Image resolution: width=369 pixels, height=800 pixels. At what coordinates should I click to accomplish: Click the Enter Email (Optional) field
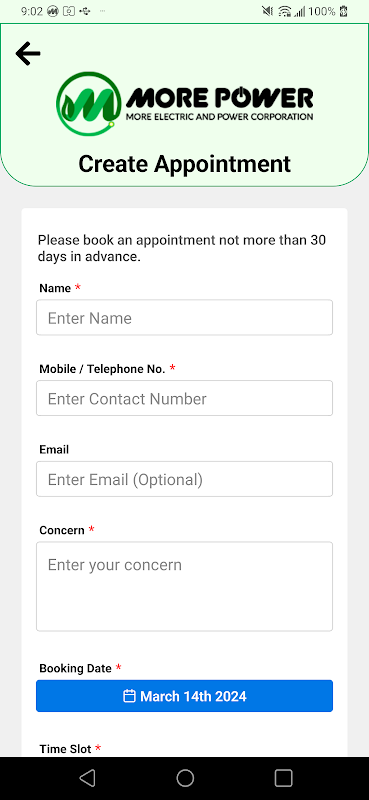click(184, 479)
